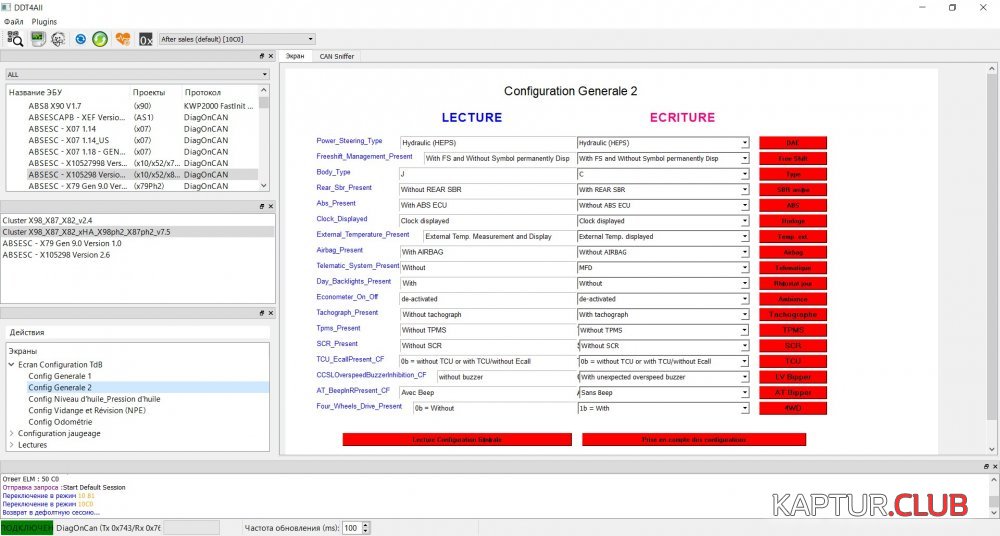Open the Power_Steering_Type write dropdown
Screen dimensions: 1000x536
(x=744, y=143)
